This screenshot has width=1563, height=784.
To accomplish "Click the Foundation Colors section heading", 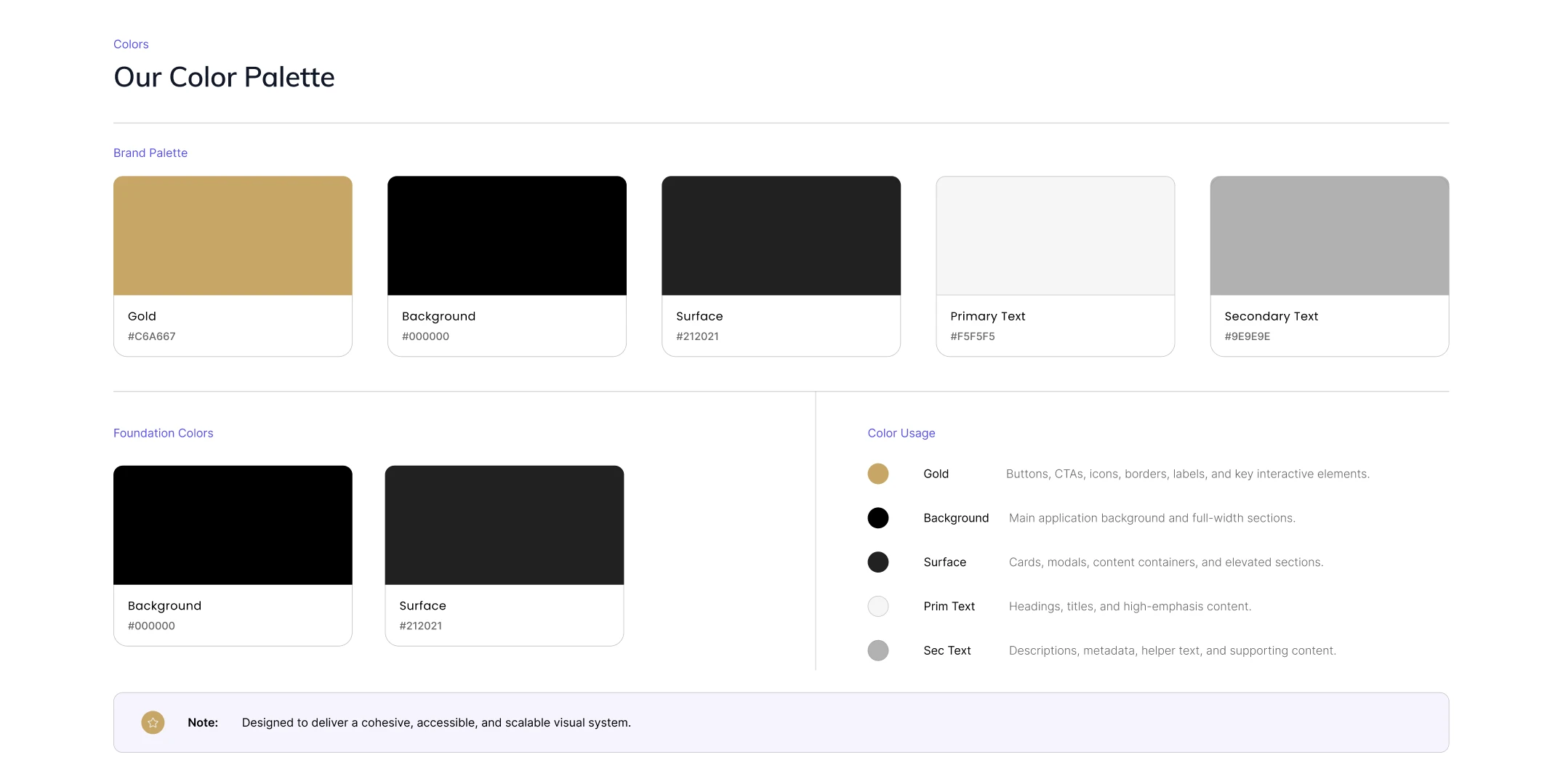I will (x=164, y=433).
